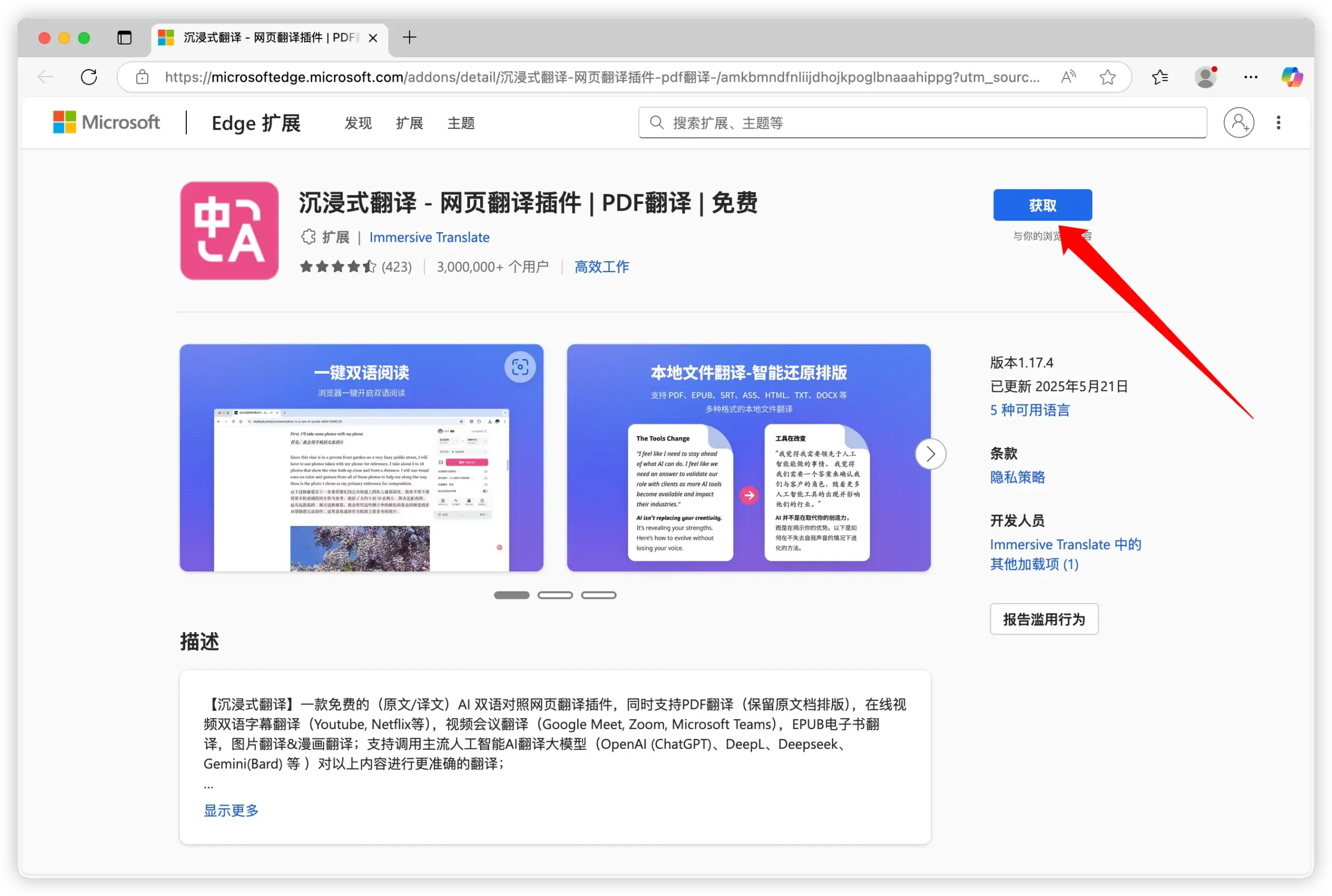Viewport: 1332px width, 896px height.
Task: Click the star rating icons
Action: 338,266
